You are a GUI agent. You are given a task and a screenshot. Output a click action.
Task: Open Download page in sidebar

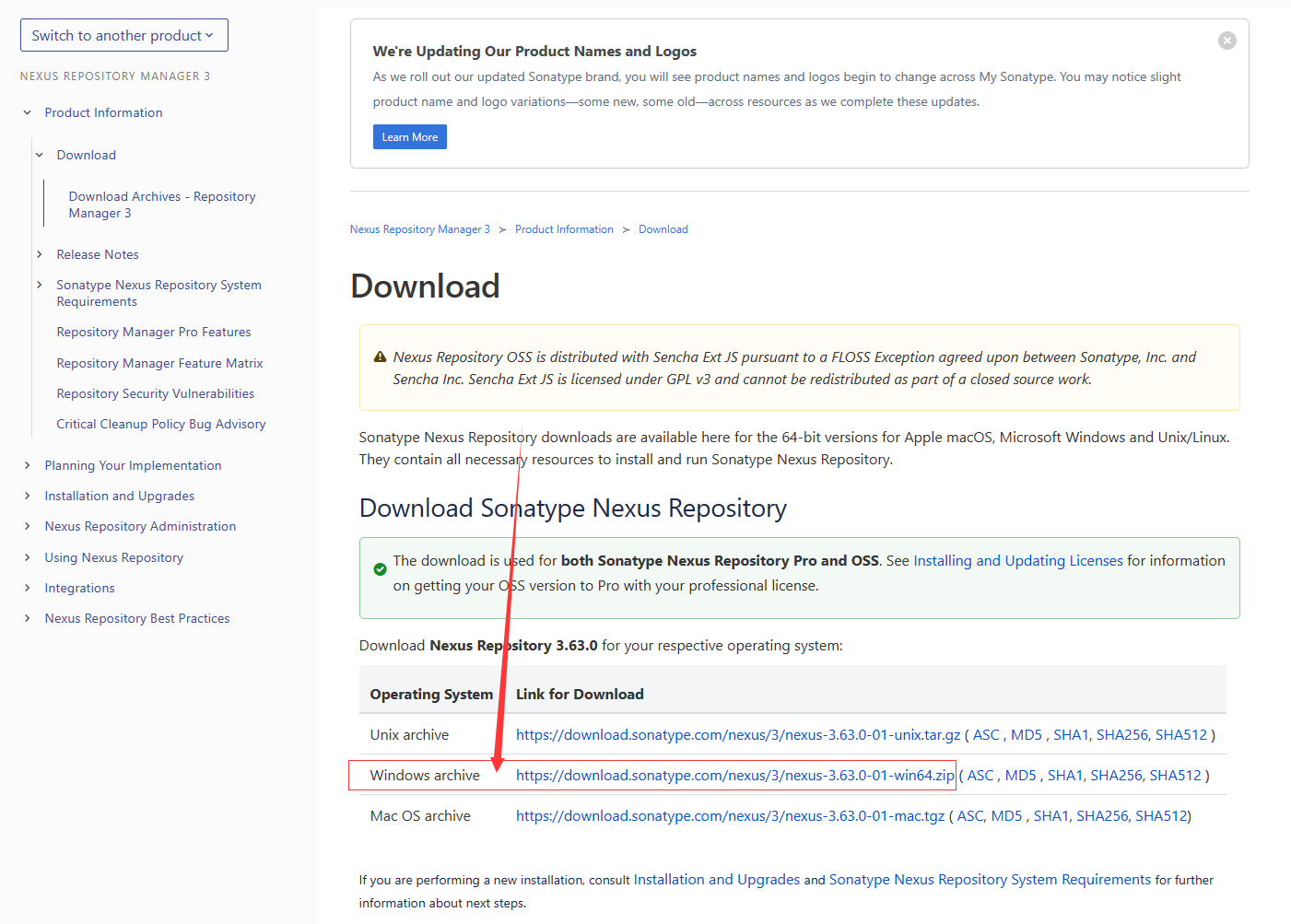pyautogui.click(x=86, y=155)
